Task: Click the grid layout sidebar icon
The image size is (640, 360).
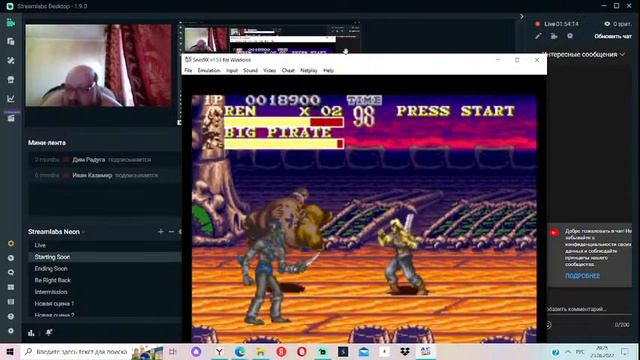Action: click(x=11, y=287)
